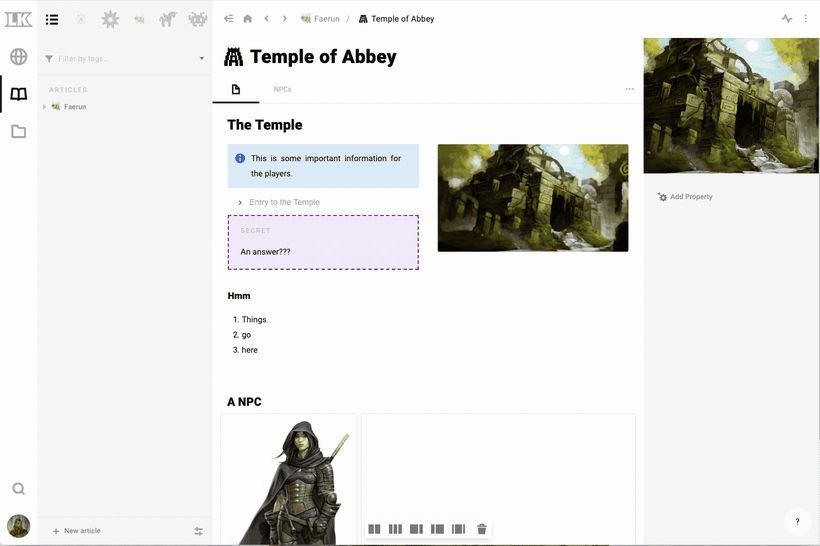Image resolution: width=820 pixels, height=546 pixels.
Task: Open the Filter by tags dropdown arrow
Action: coord(202,59)
